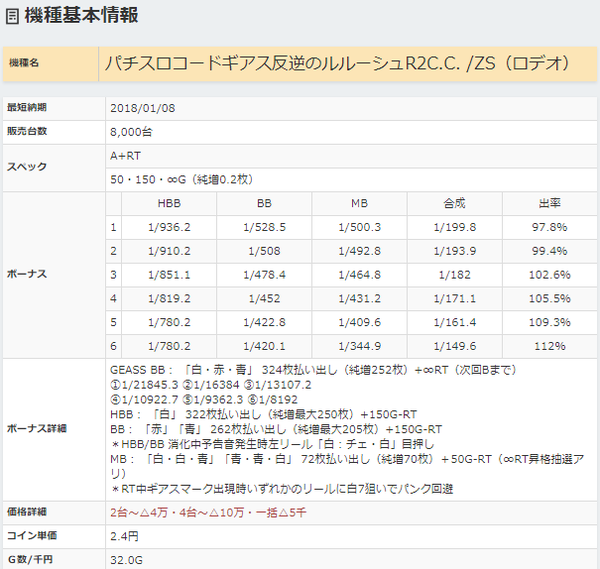Select setting 6 combined value 1/149.6
The height and width of the screenshot is (569, 600).
pyautogui.click(x=455, y=346)
